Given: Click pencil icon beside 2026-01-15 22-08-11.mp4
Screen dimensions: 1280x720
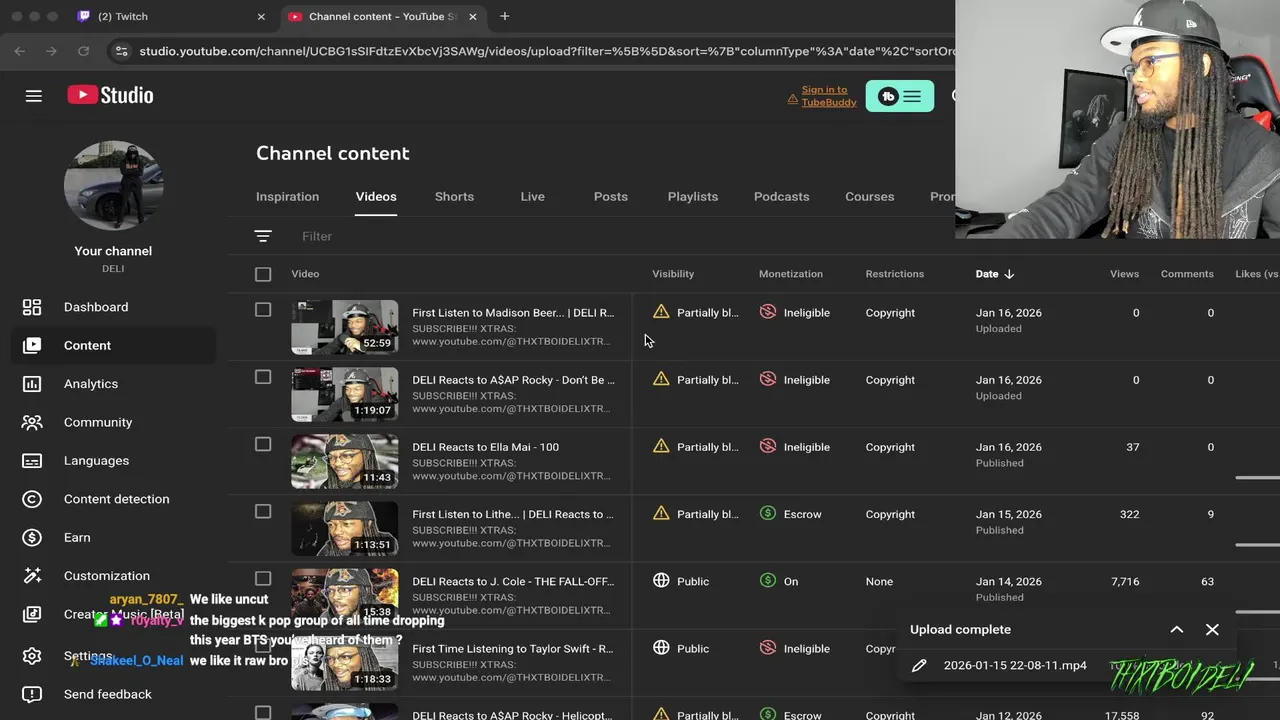Looking at the screenshot, I should [x=919, y=665].
